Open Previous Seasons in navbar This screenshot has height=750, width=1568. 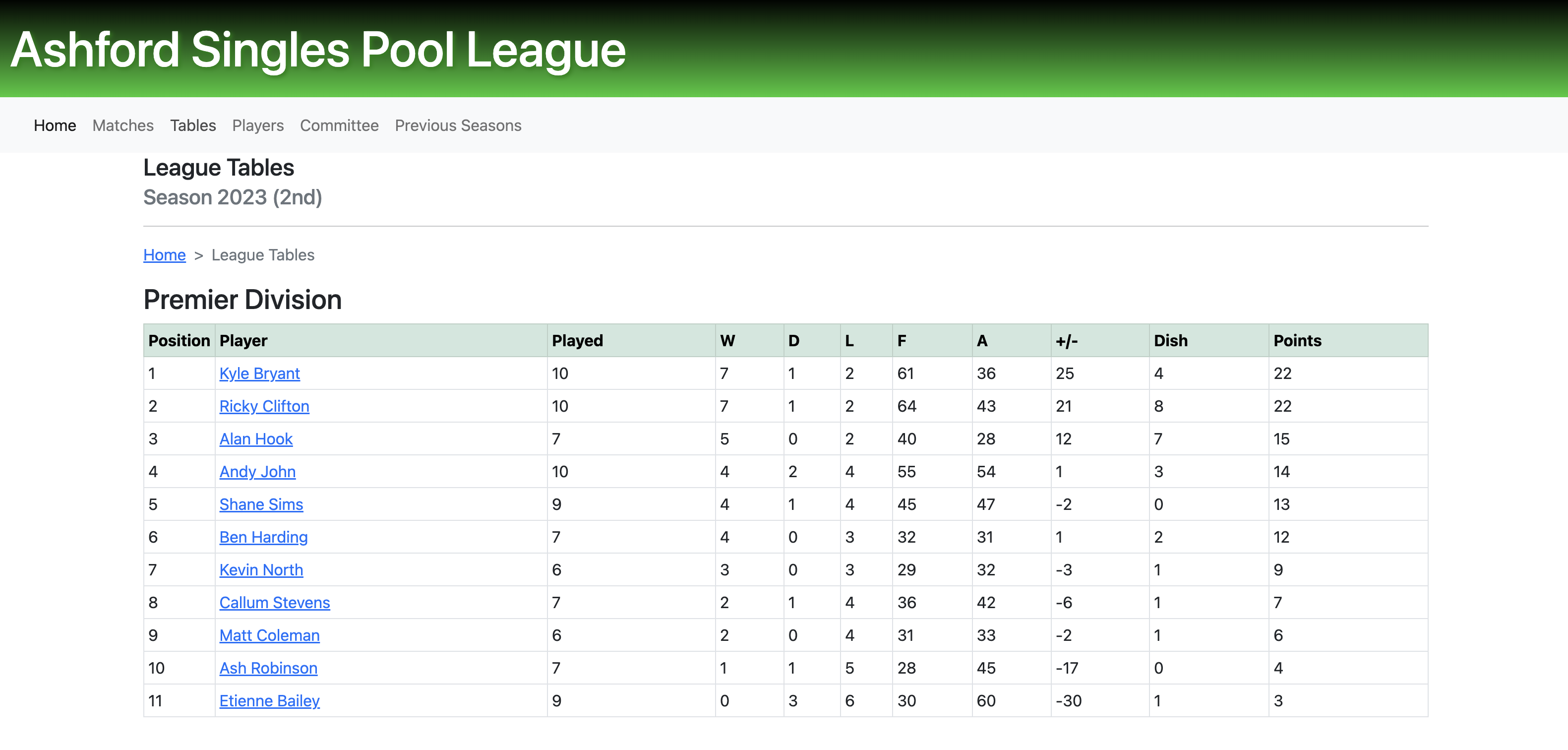458,125
